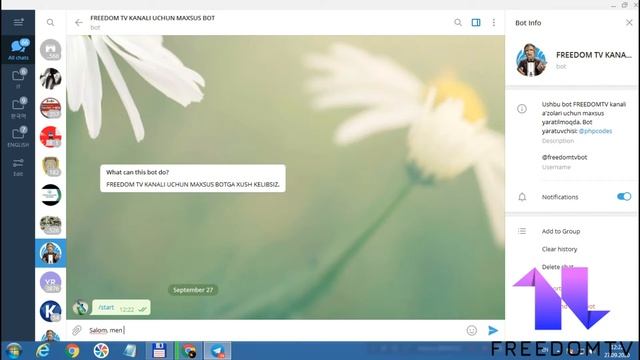Open the bot's profile picture in Bot Info
Image resolution: width=640 pixels, height=360 pixels.
tap(531, 60)
